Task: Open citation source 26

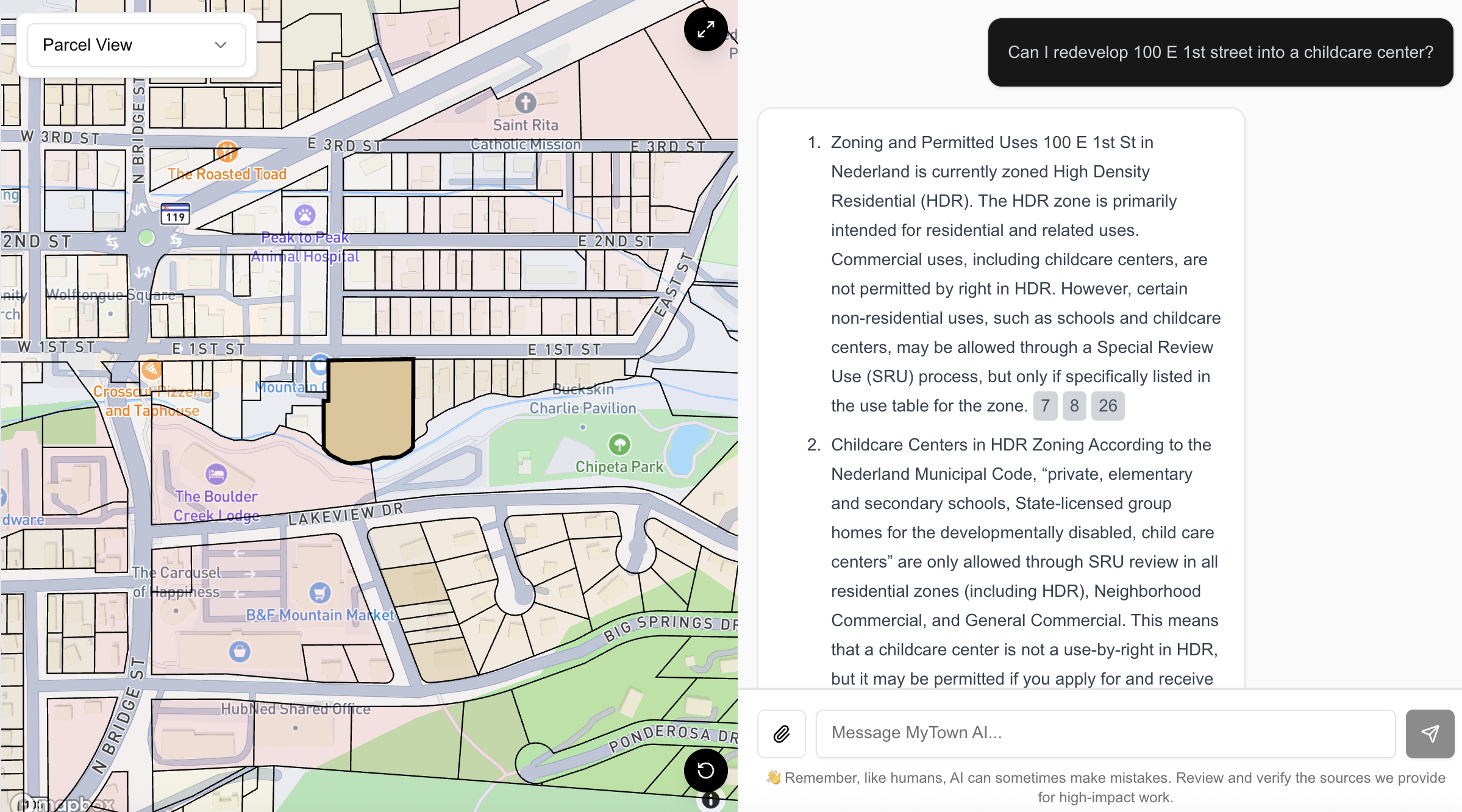Action: (1107, 406)
